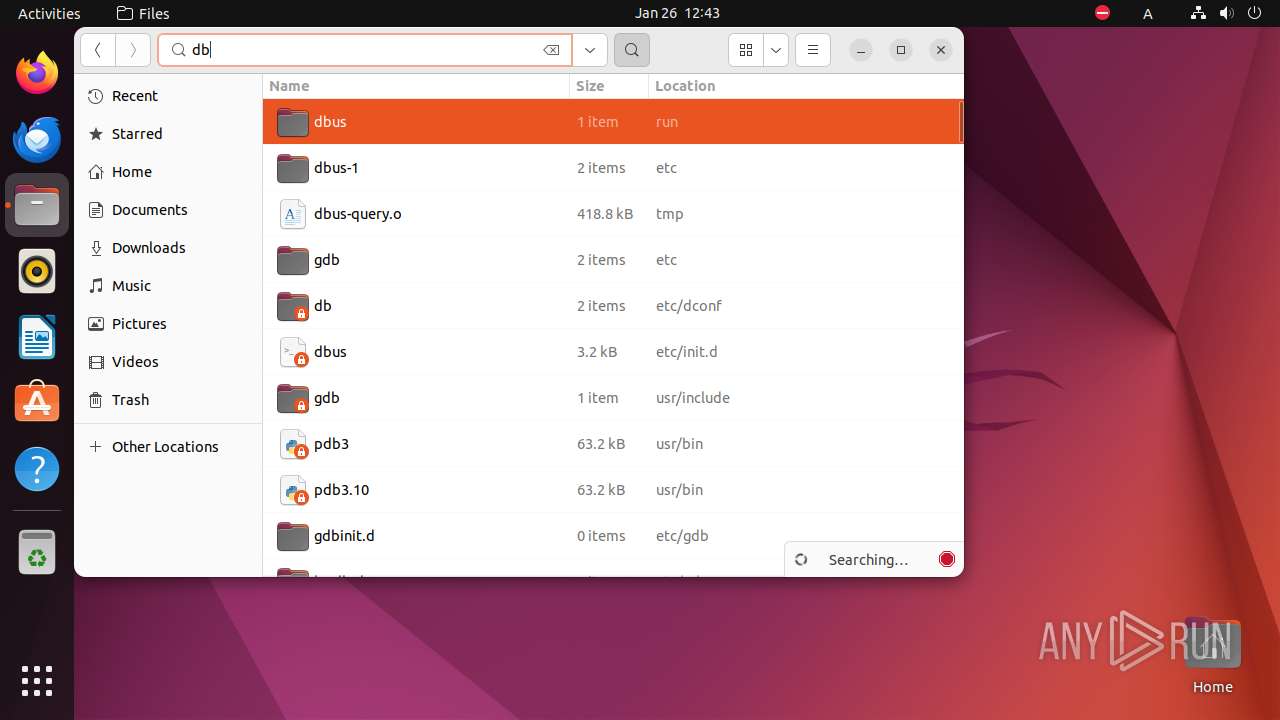1280x720 pixels.
Task: Open the view options dropdown
Action: pyautogui.click(x=776, y=50)
